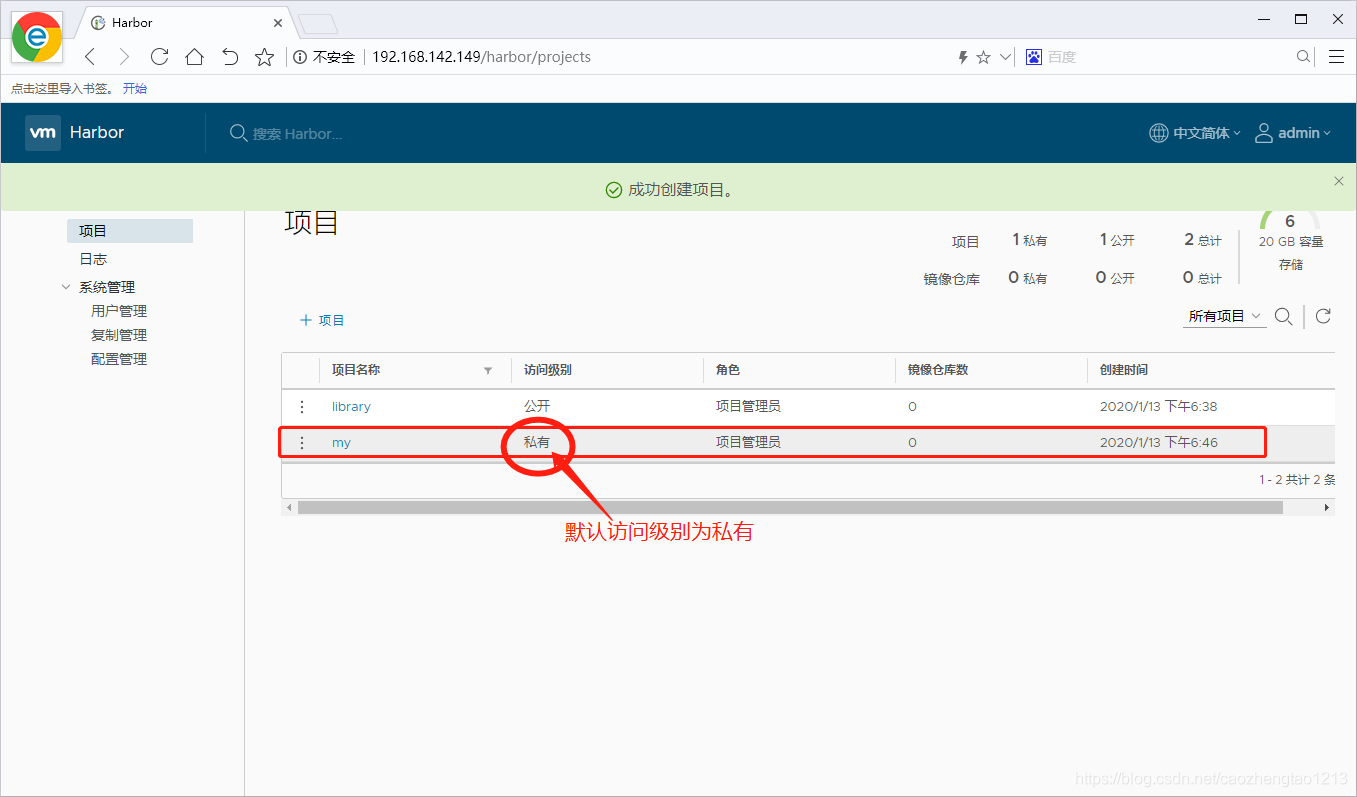Open the admin account dropdown
Viewport: 1357px width, 797px height.
click(1305, 133)
